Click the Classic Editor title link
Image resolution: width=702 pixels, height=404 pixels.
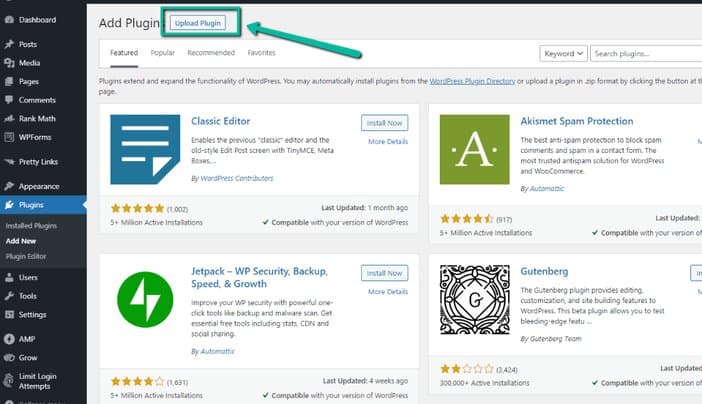click(221, 121)
